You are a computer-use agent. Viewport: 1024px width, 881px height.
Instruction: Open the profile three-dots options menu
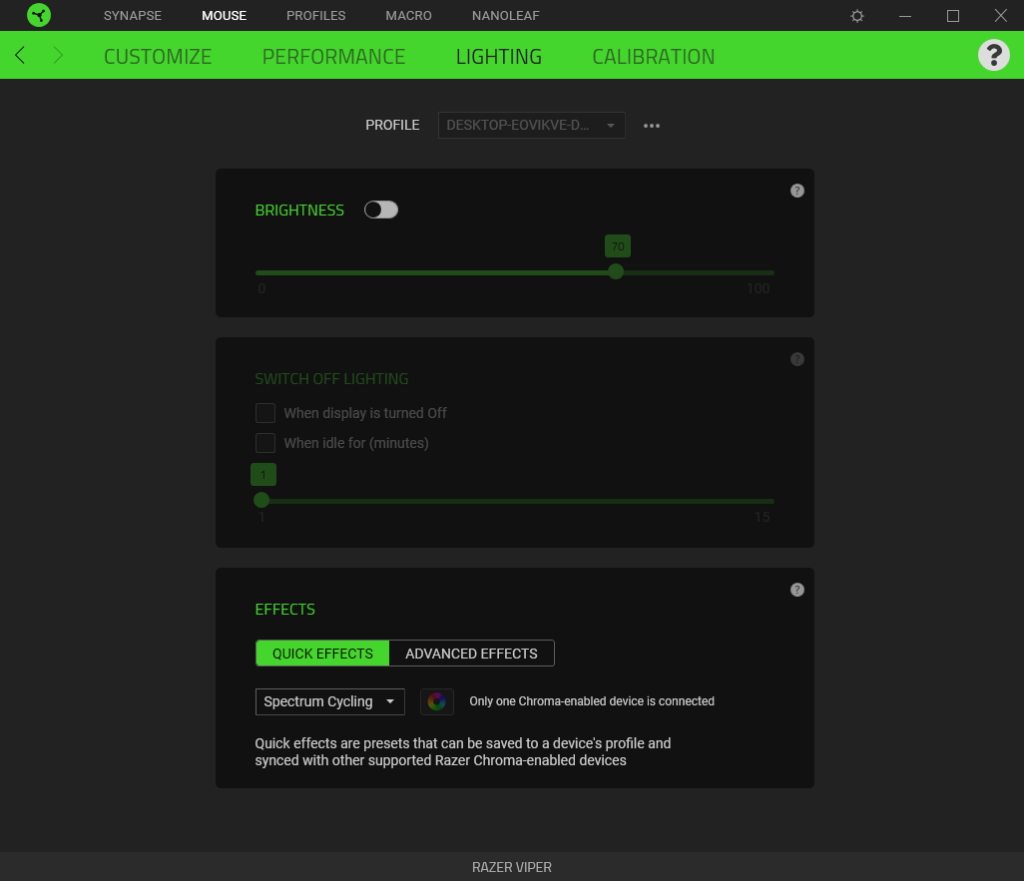652,126
